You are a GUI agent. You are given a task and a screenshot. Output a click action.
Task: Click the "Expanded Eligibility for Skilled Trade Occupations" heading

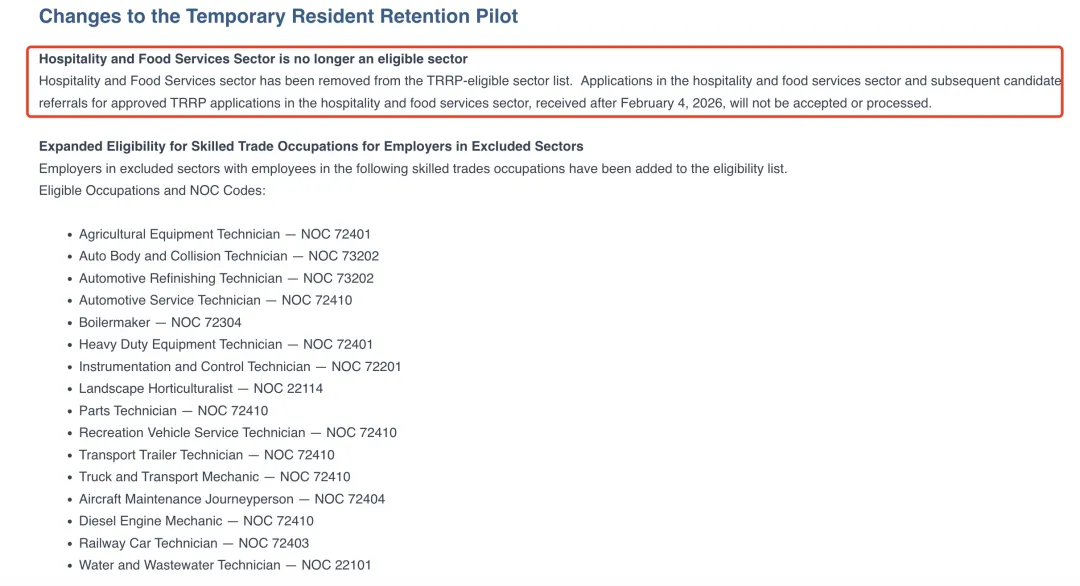coord(311,146)
